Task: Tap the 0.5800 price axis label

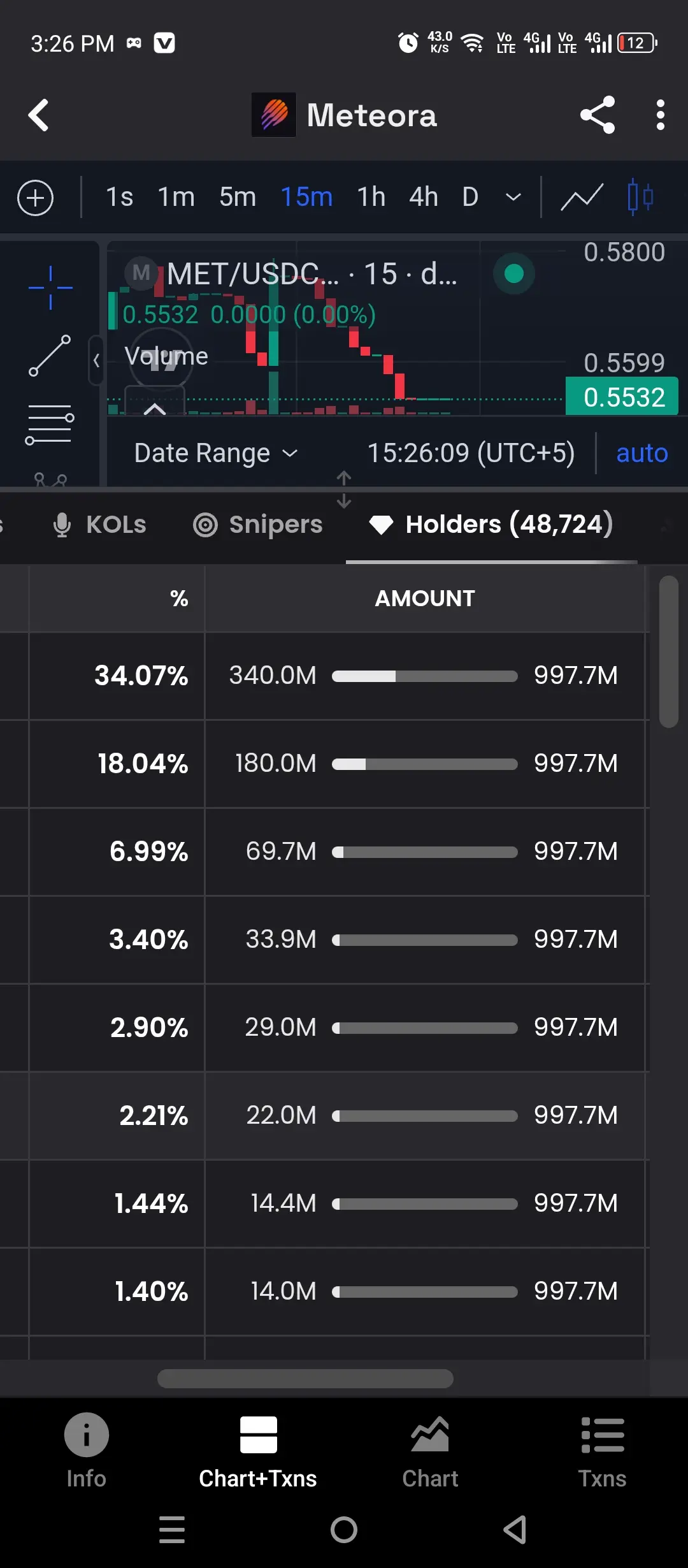Action: [x=624, y=252]
